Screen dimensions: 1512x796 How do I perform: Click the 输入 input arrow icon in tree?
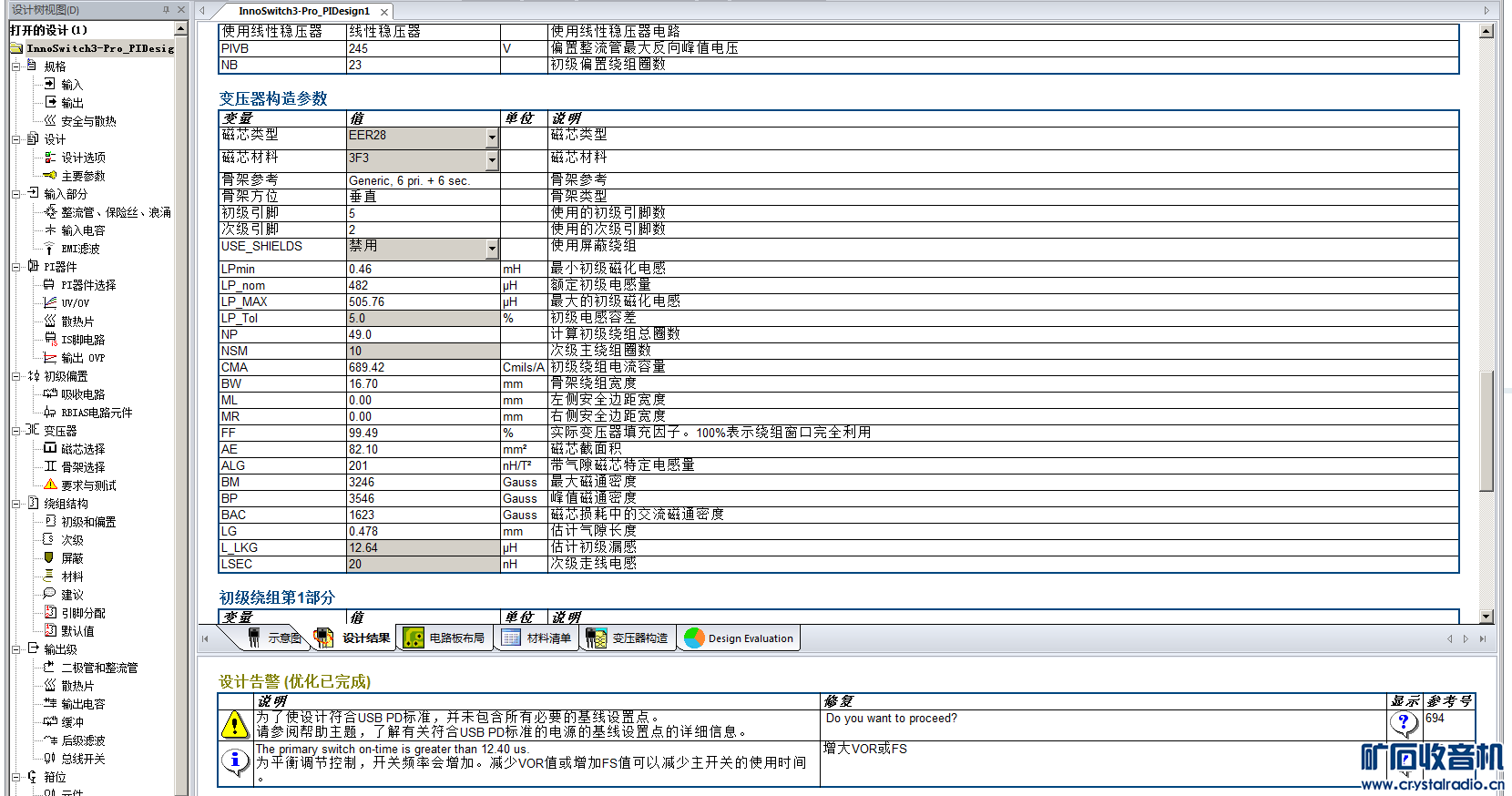click(x=50, y=84)
